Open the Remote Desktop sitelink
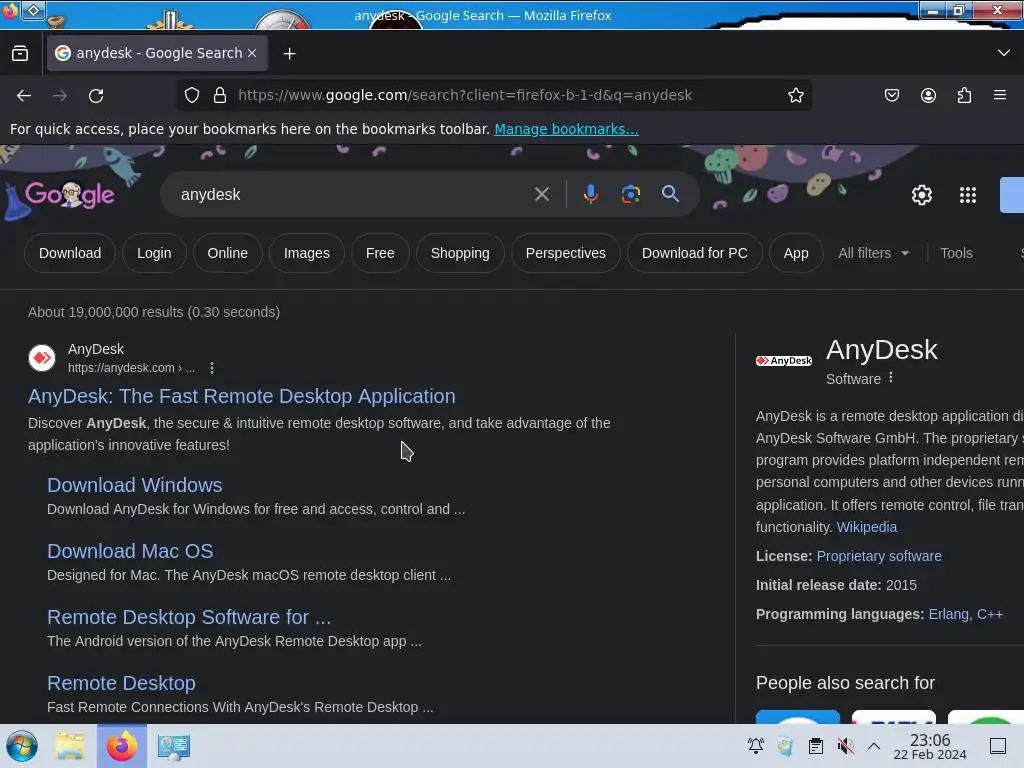Screen dimensions: 1024x768 point(121,683)
